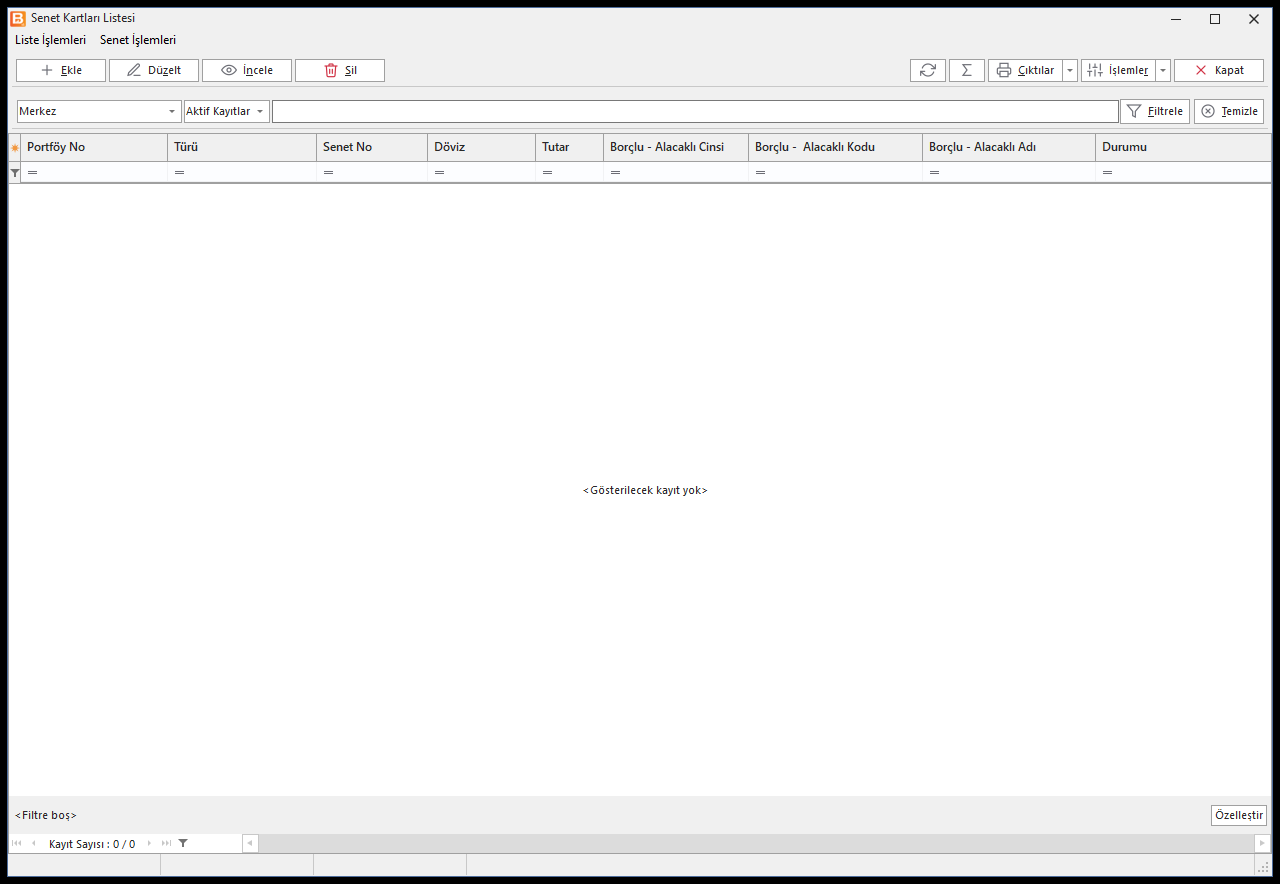1280x884 pixels.
Task: Sort by the Tutar column header
Action: click(x=570, y=147)
